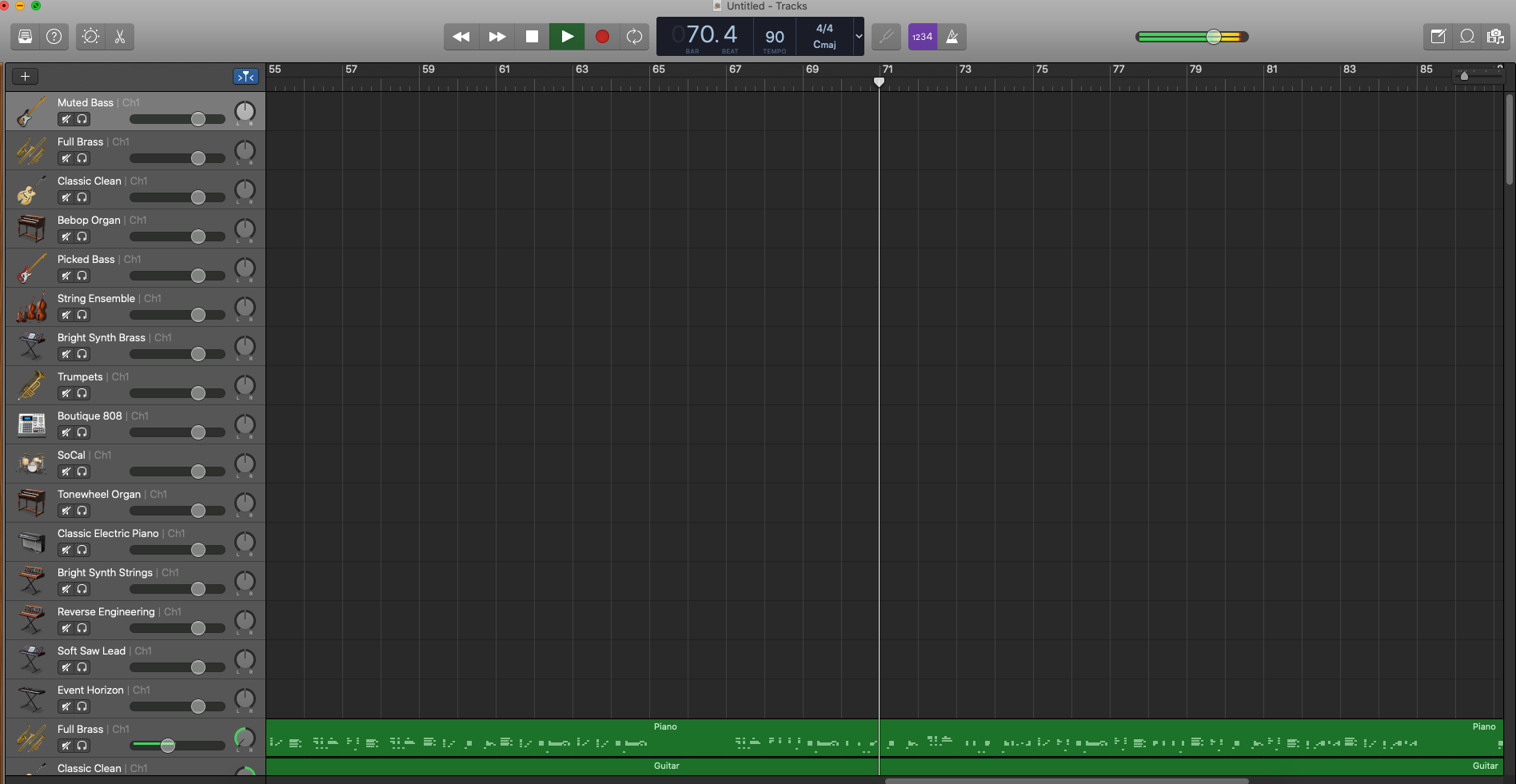
Task: Start recording with Record button
Action: [602, 37]
